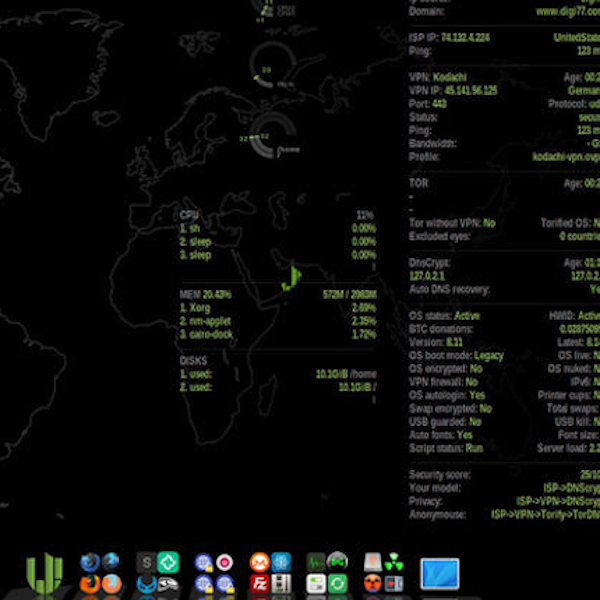Open the pink circle icon in the dock
The height and width of the screenshot is (600, 600).
point(226,562)
